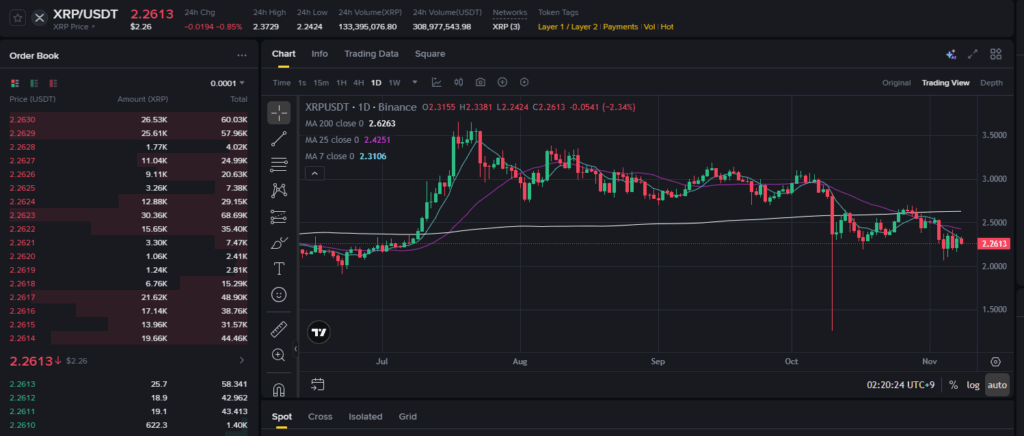The image size is (1024, 436).
Task: Switch chart to Depth view
Action: (x=991, y=83)
